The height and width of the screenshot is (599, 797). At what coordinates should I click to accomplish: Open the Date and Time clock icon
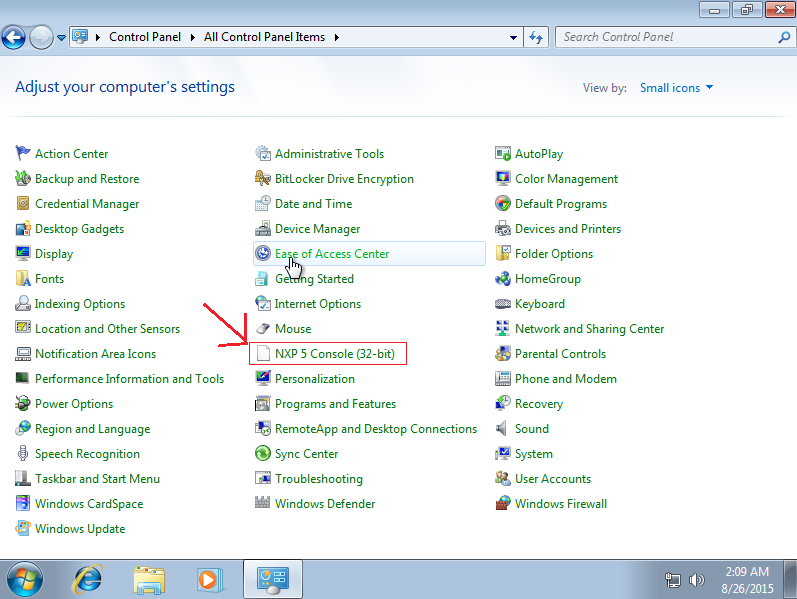click(x=263, y=203)
